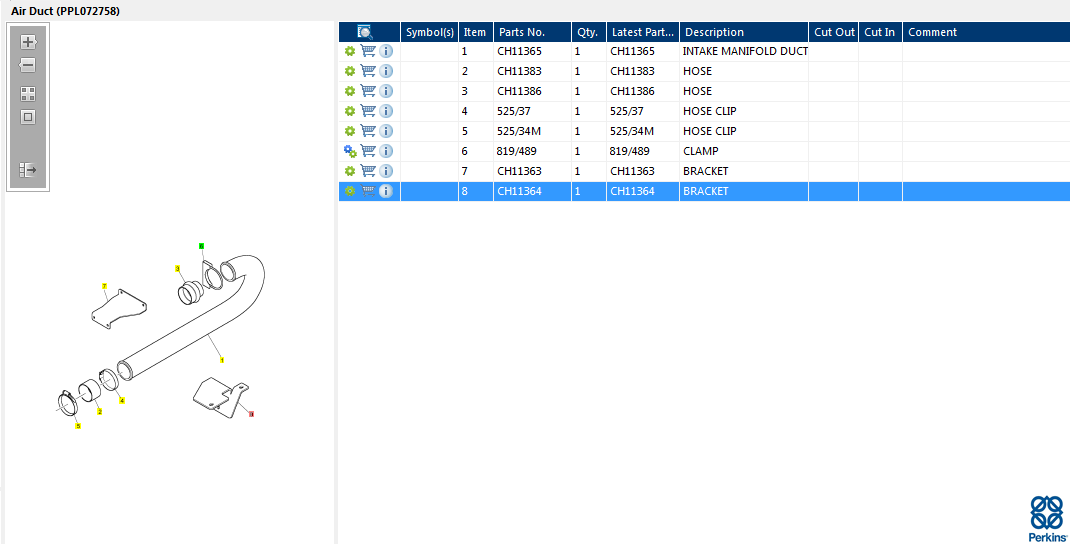Click the Perkins logo

1047,518
